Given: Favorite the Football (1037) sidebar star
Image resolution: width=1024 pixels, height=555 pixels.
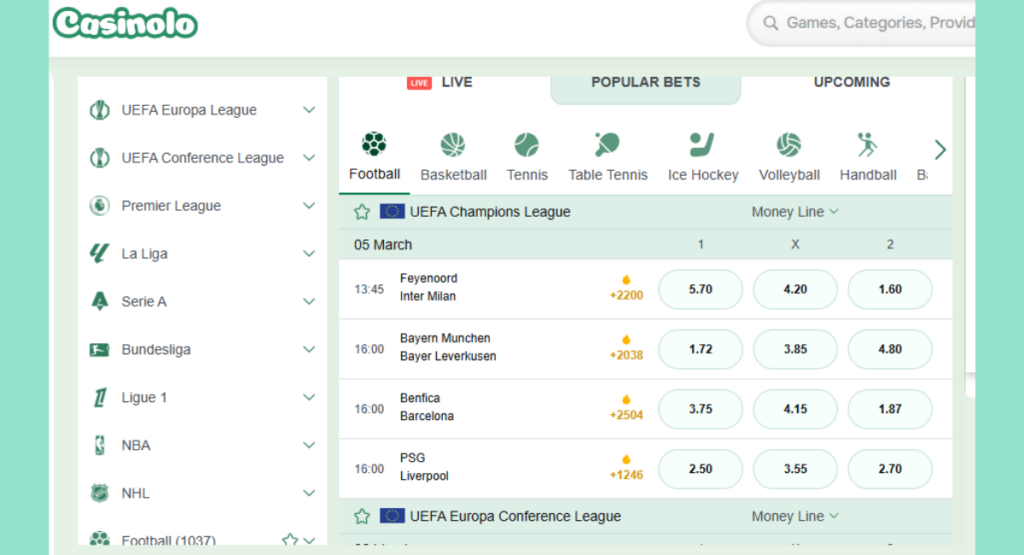Looking at the screenshot, I should (290, 539).
